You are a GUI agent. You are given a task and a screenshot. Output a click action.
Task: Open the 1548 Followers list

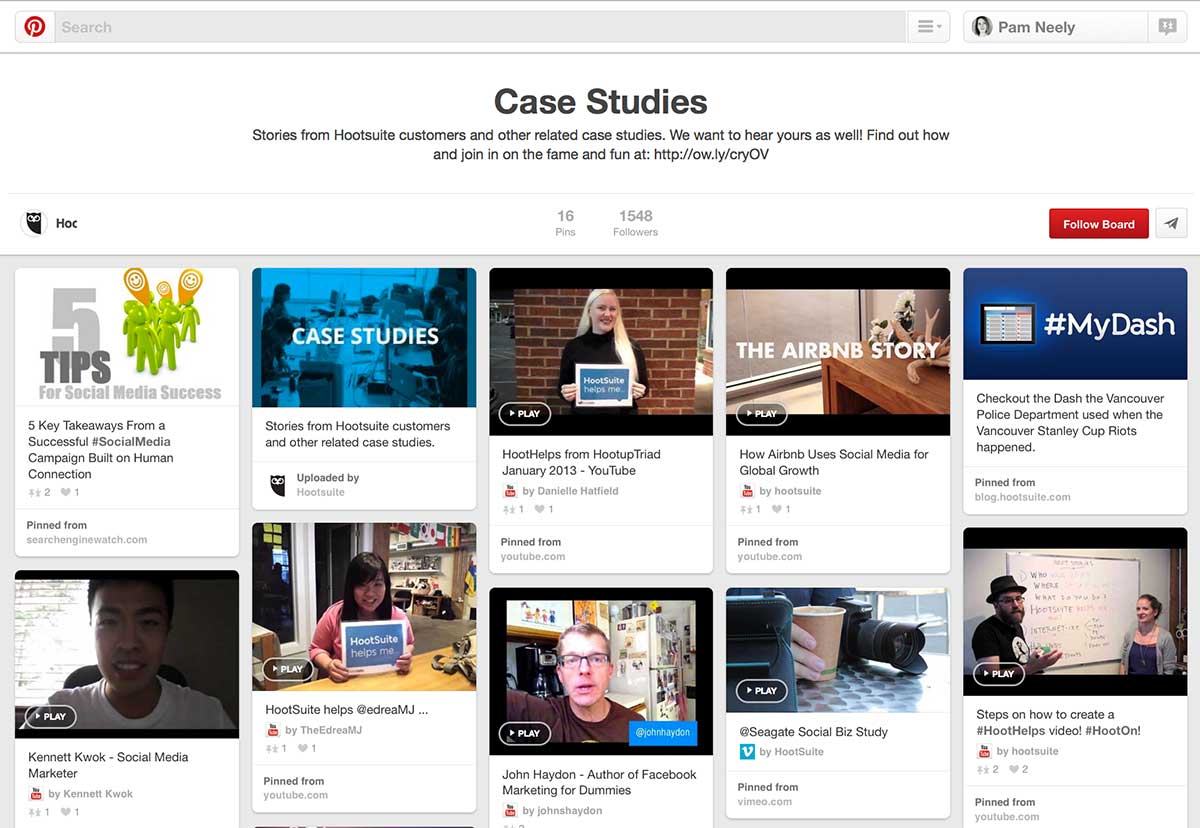coord(635,223)
